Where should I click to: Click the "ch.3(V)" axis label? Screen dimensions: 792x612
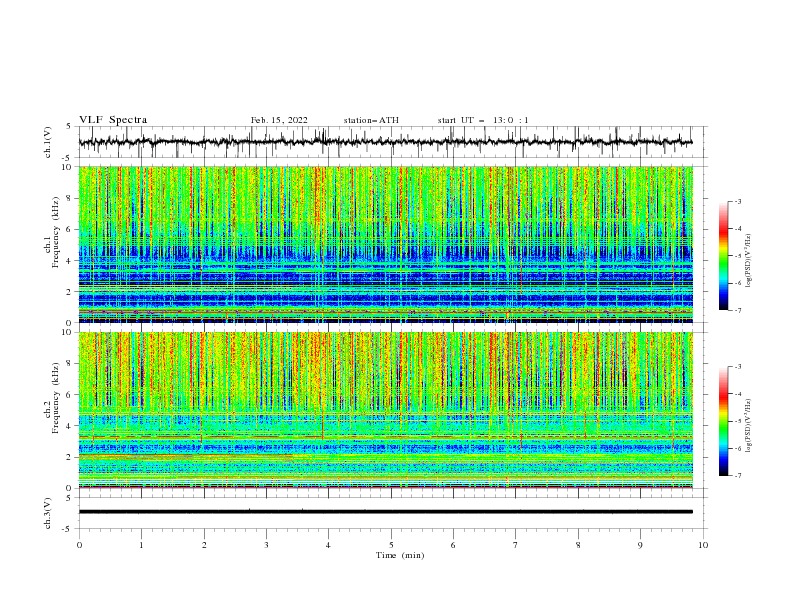coord(48,513)
